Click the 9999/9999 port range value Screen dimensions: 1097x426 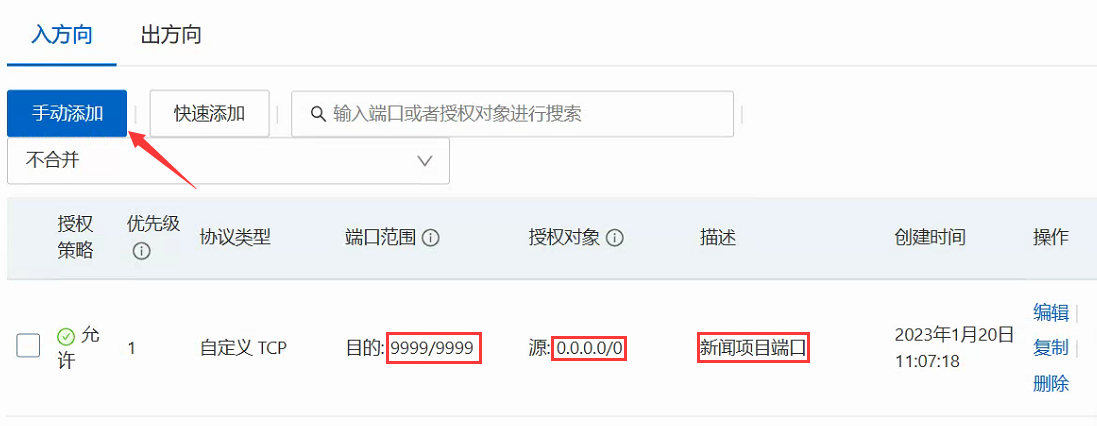click(x=434, y=348)
